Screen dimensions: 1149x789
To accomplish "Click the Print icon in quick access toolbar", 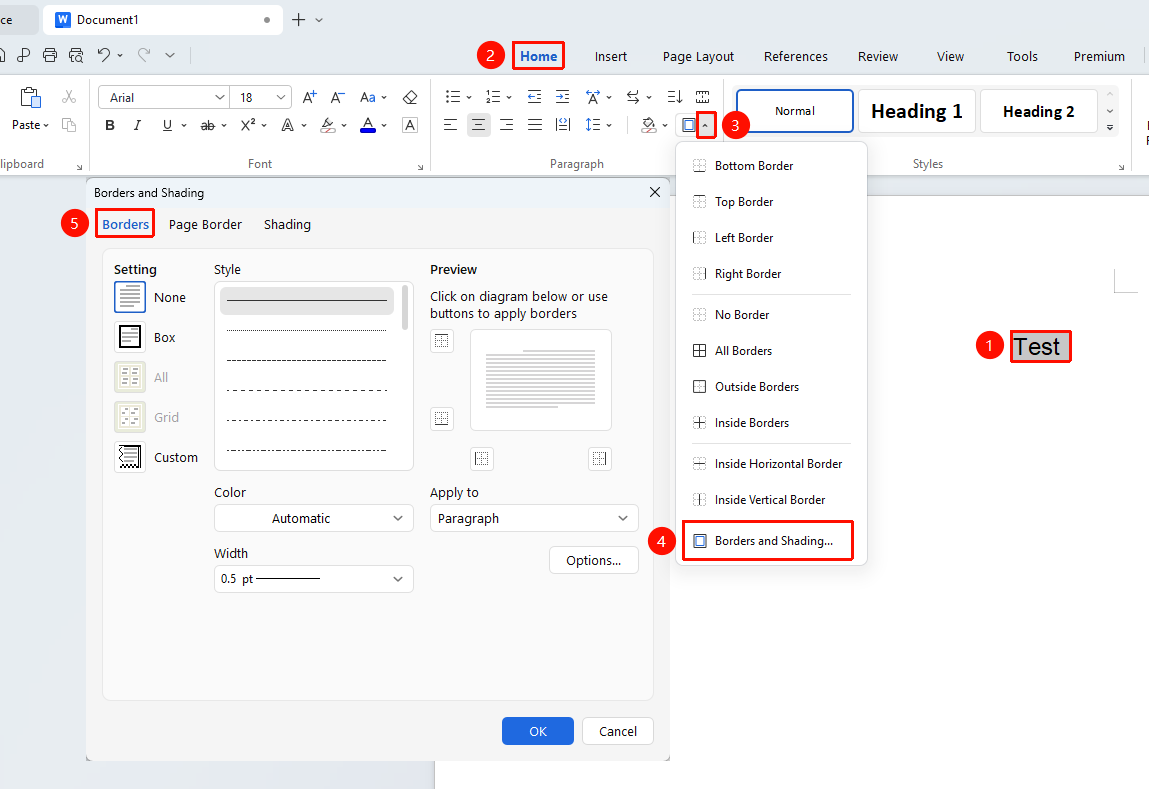I will [x=50, y=55].
